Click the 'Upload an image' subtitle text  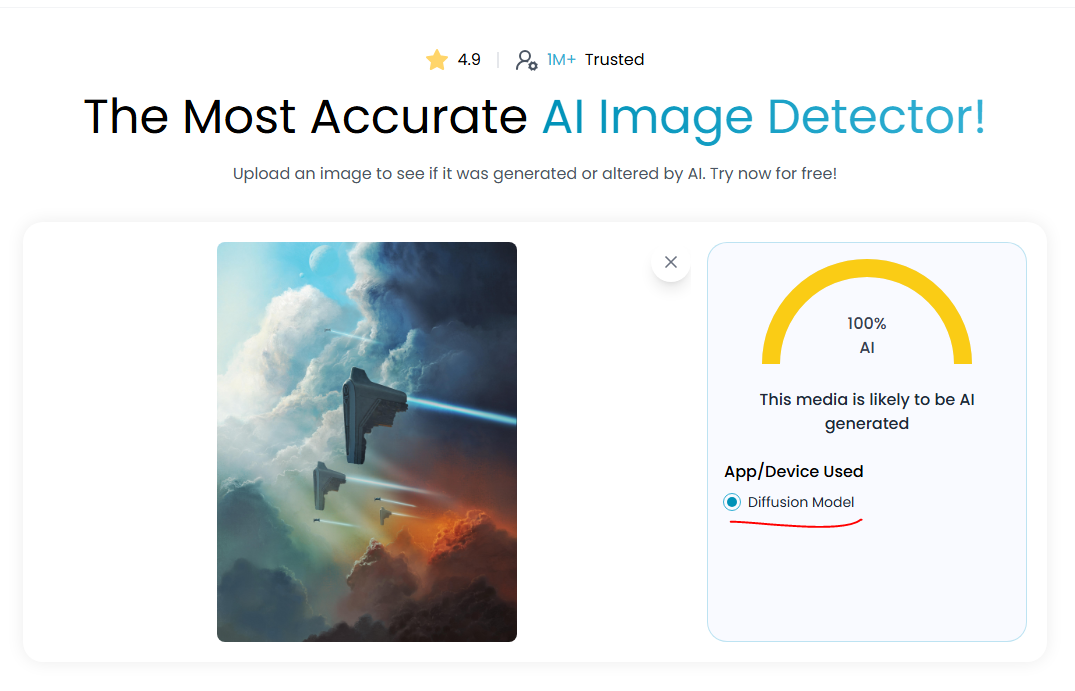click(x=535, y=173)
